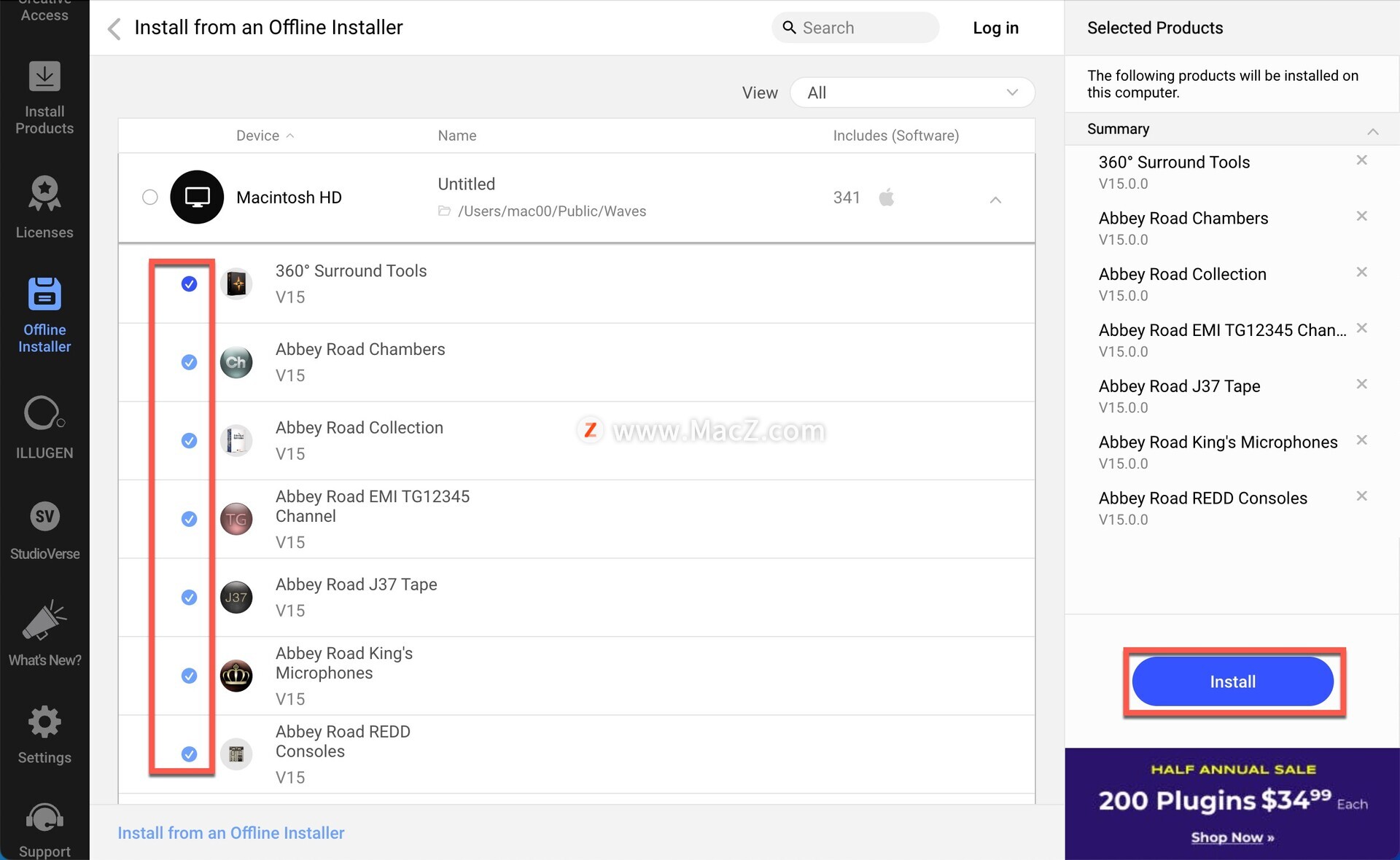Open the What's New megaphone icon

(44, 620)
